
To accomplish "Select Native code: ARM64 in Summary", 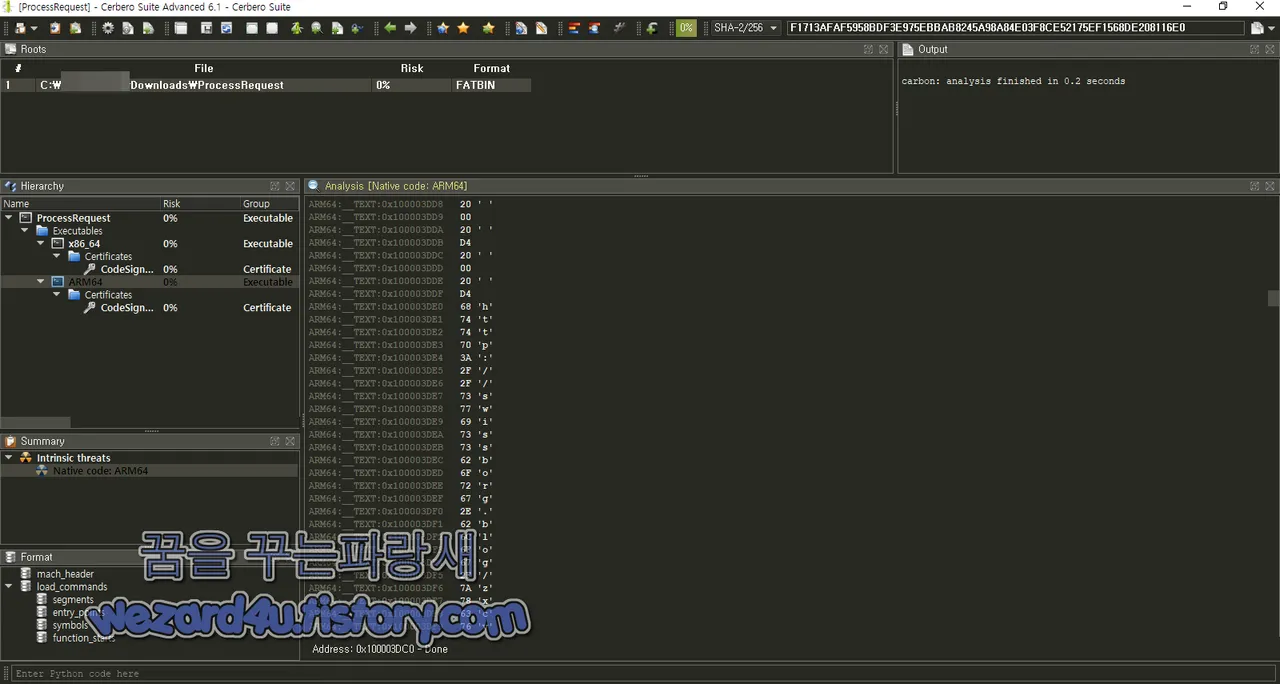I will [100, 471].
